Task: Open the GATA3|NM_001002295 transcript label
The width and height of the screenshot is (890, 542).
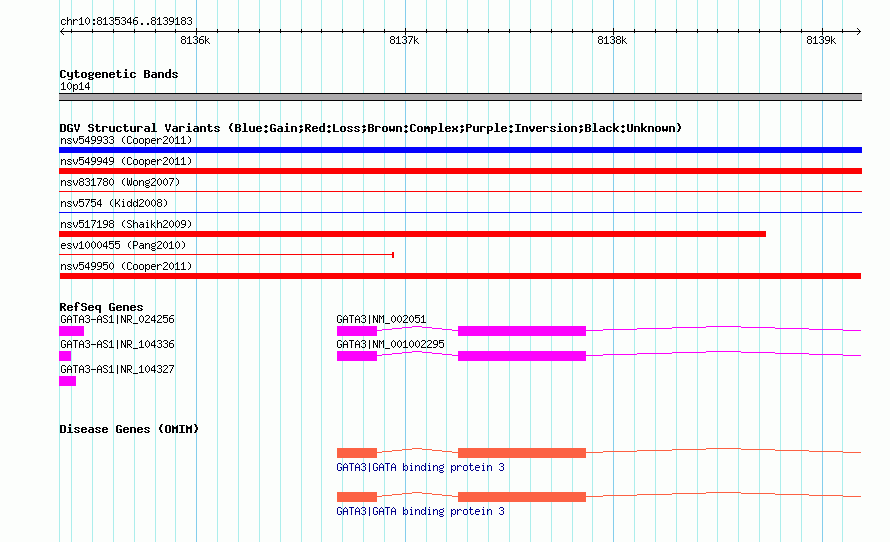Action: click(391, 344)
